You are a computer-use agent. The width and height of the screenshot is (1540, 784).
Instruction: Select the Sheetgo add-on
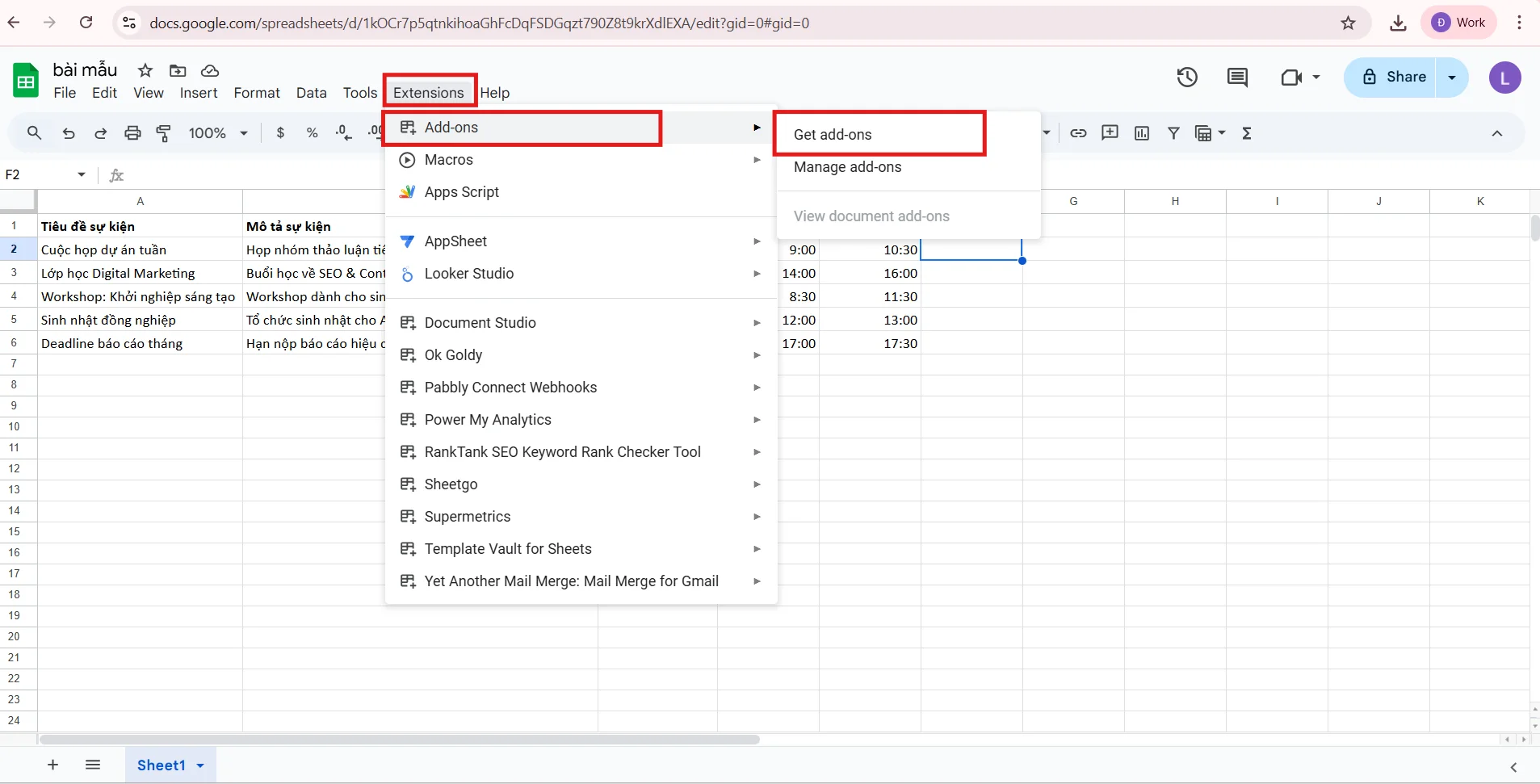581,484
